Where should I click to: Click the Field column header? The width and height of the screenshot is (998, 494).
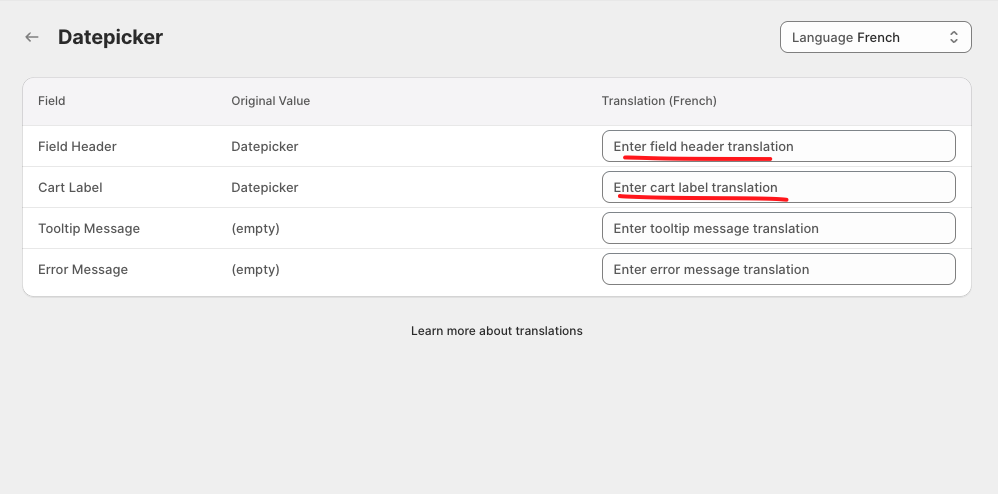[52, 101]
